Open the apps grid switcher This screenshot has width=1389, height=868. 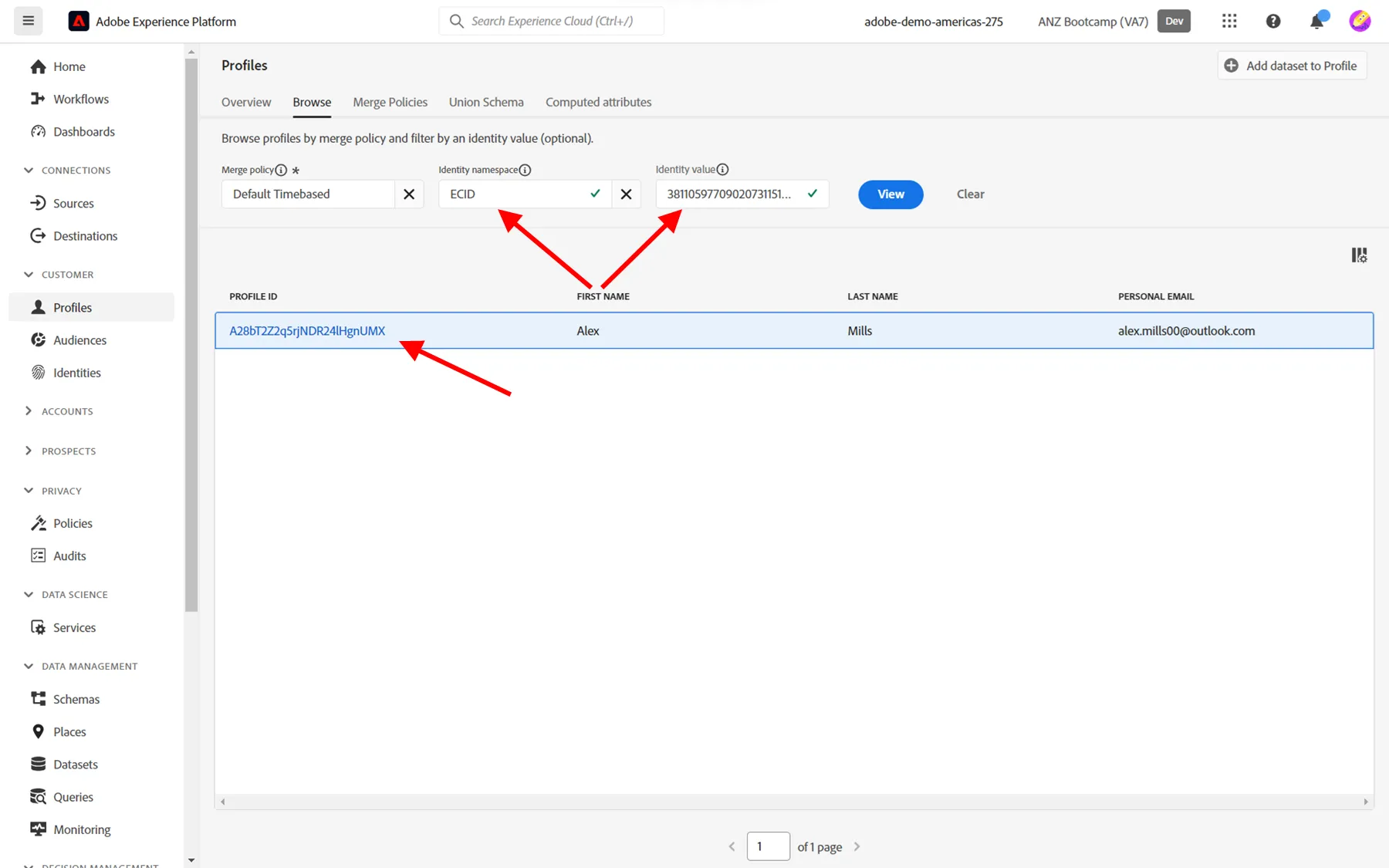click(x=1229, y=22)
